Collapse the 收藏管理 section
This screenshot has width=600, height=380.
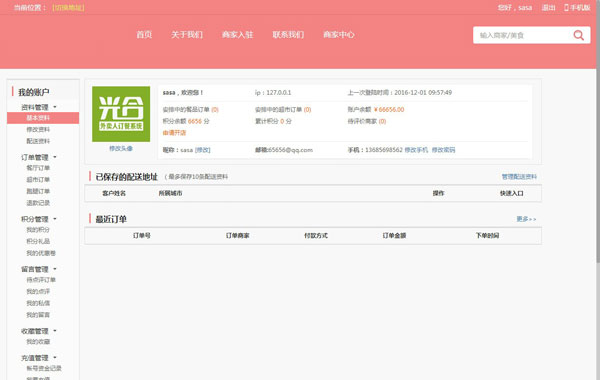[39, 331]
